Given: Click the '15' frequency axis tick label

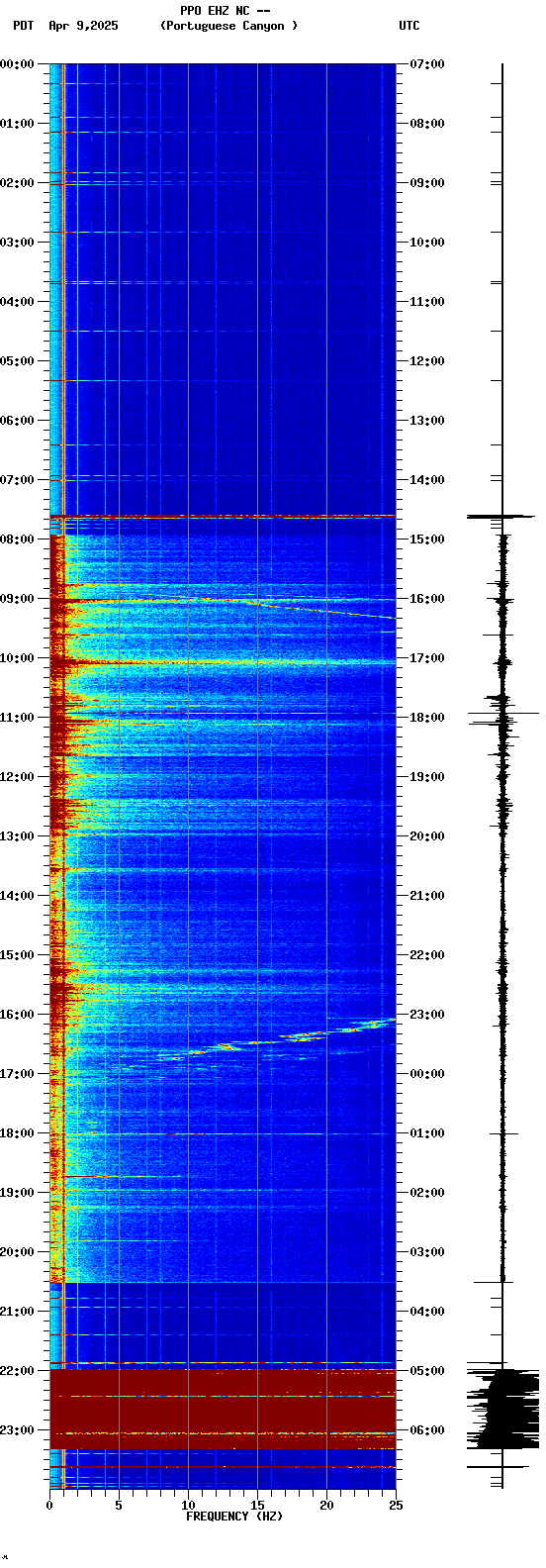Looking at the screenshot, I should point(257,1506).
